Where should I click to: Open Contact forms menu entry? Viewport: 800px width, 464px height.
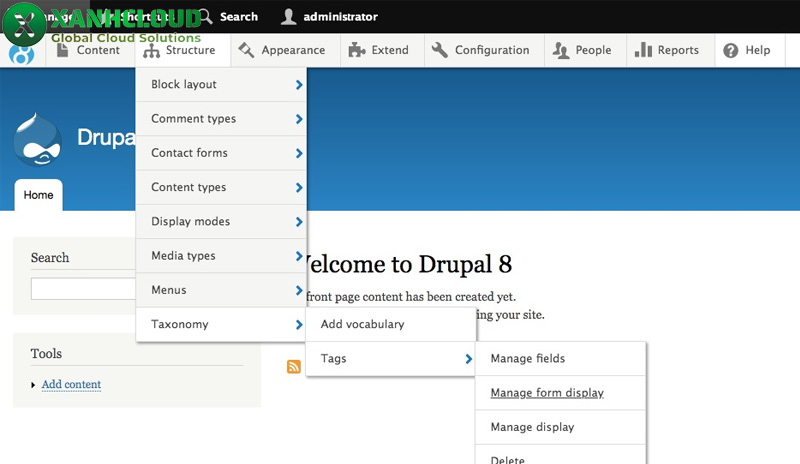(x=221, y=153)
